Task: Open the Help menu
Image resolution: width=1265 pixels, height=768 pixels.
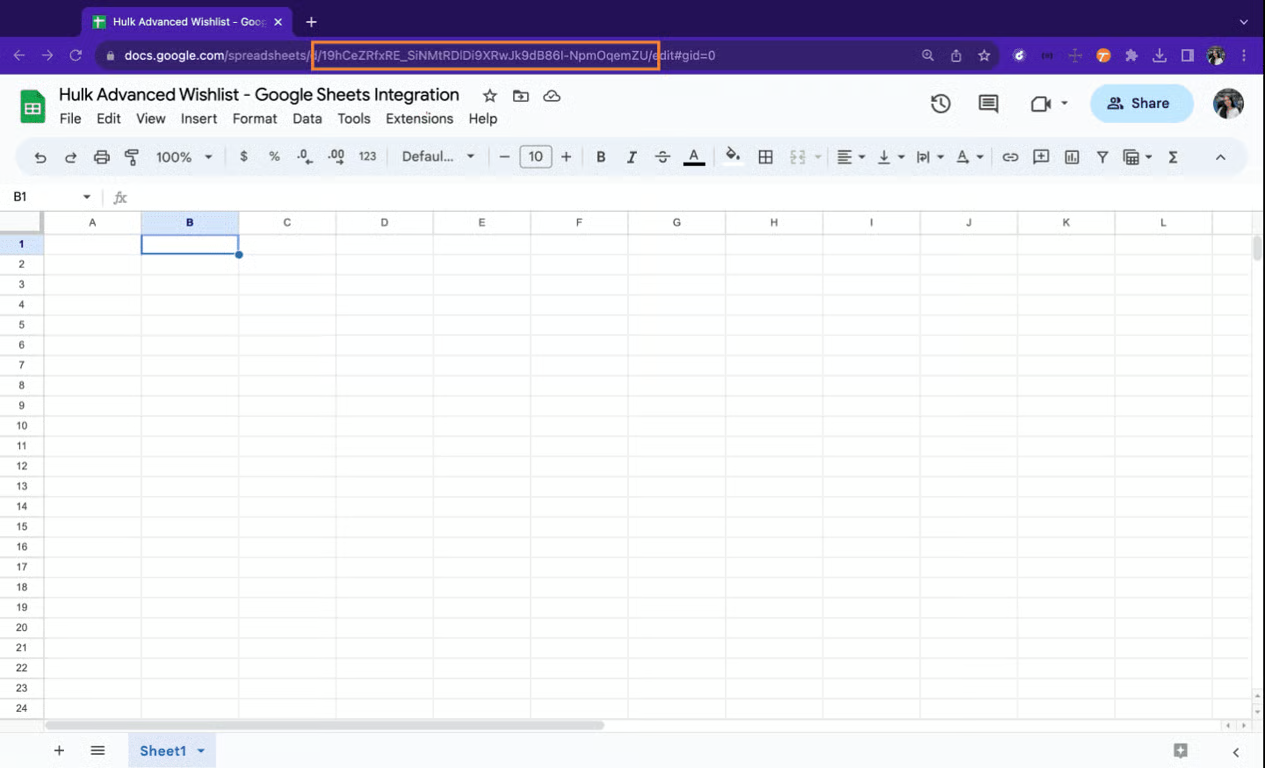Action: coord(482,118)
